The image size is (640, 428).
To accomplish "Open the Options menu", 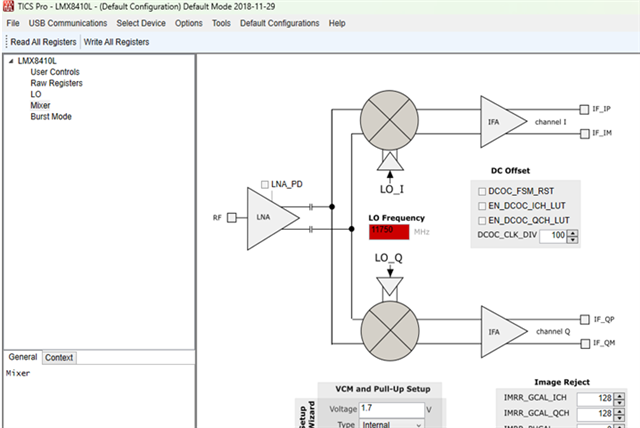I will tap(189, 23).
